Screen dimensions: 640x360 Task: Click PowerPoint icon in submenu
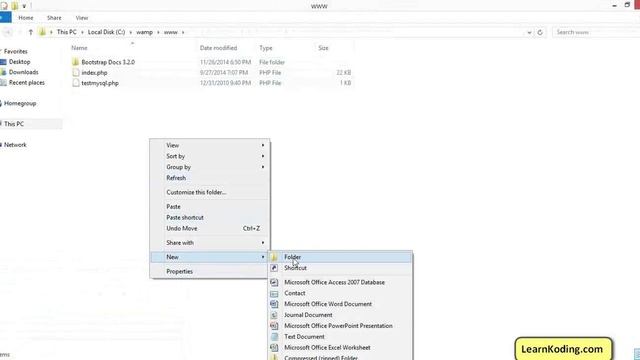click(274, 326)
